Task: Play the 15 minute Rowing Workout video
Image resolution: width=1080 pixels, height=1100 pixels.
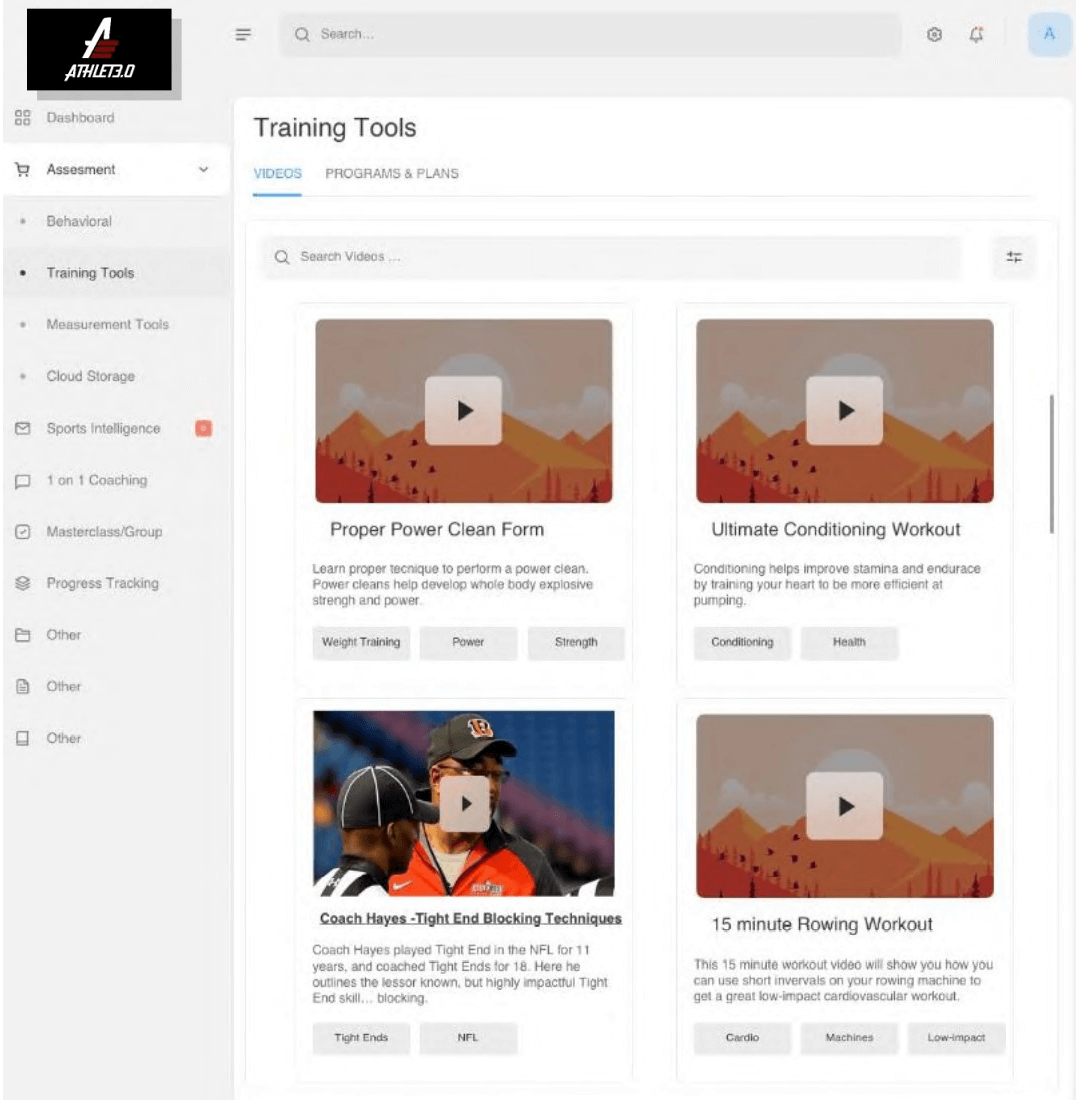Action: pos(845,805)
